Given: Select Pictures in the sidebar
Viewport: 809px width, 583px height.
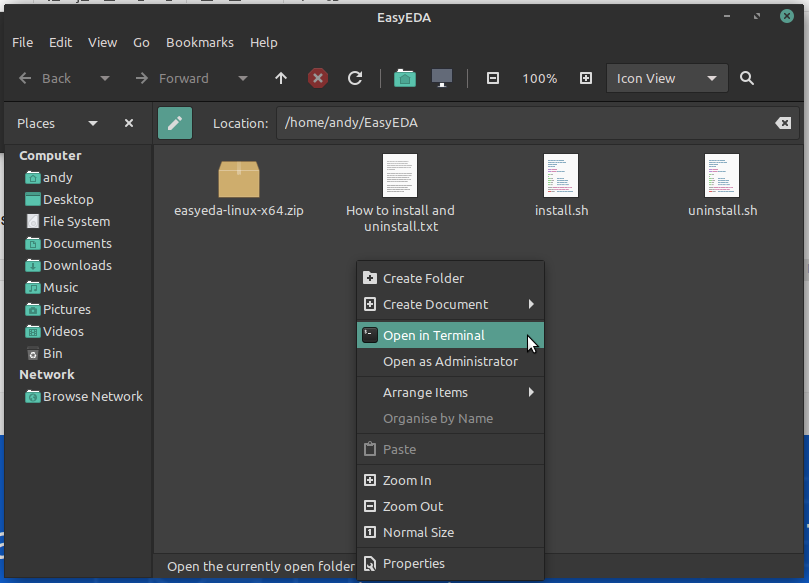Looking at the screenshot, I should coord(58,310).
